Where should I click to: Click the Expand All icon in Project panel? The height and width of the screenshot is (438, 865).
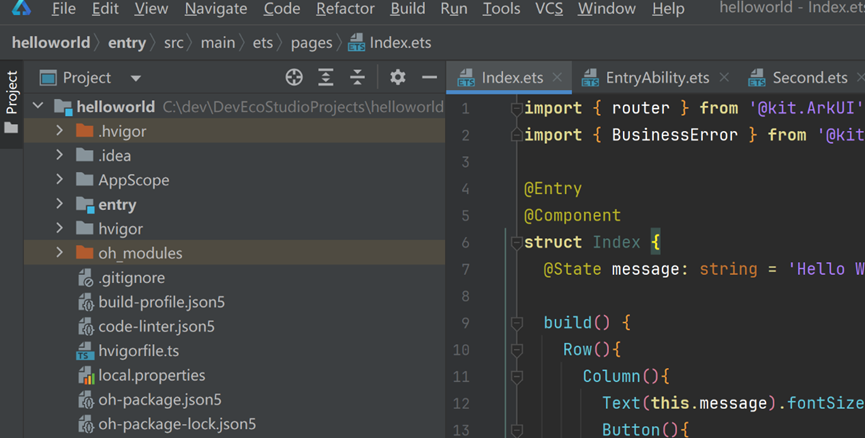326,77
